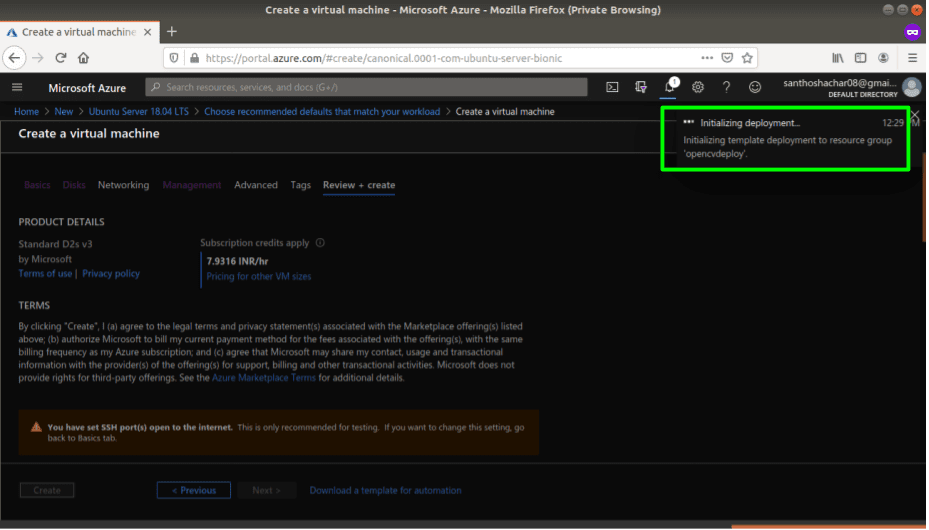Open Pricing for other VM sizes link
Viewport: 929px width, 530px height.
(x=258, y=277)
